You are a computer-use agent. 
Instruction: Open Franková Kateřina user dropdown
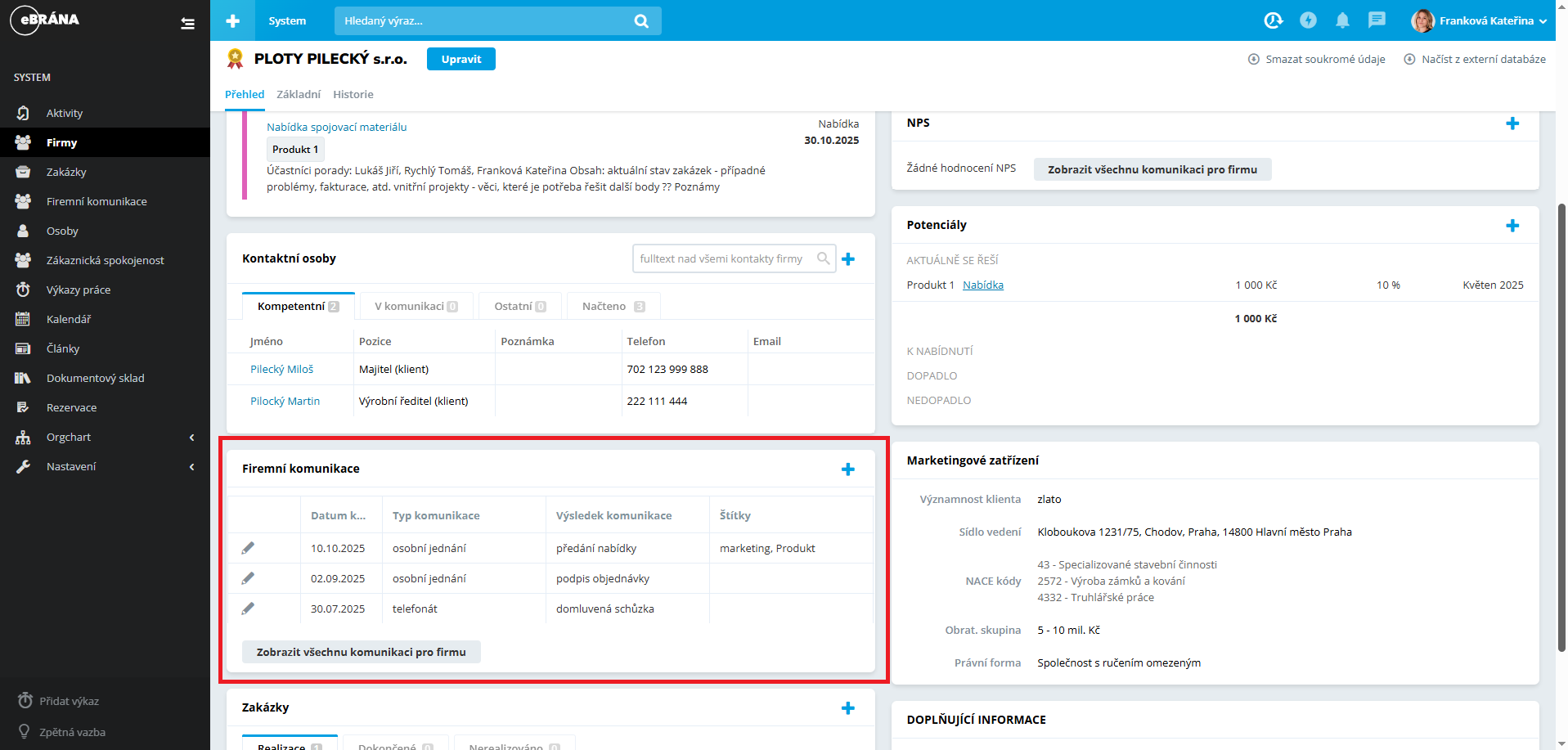(x=1479, y=20)
